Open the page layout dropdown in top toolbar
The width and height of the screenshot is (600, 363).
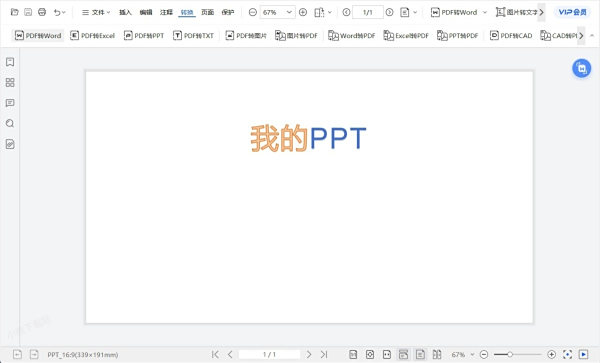point(323,12)
